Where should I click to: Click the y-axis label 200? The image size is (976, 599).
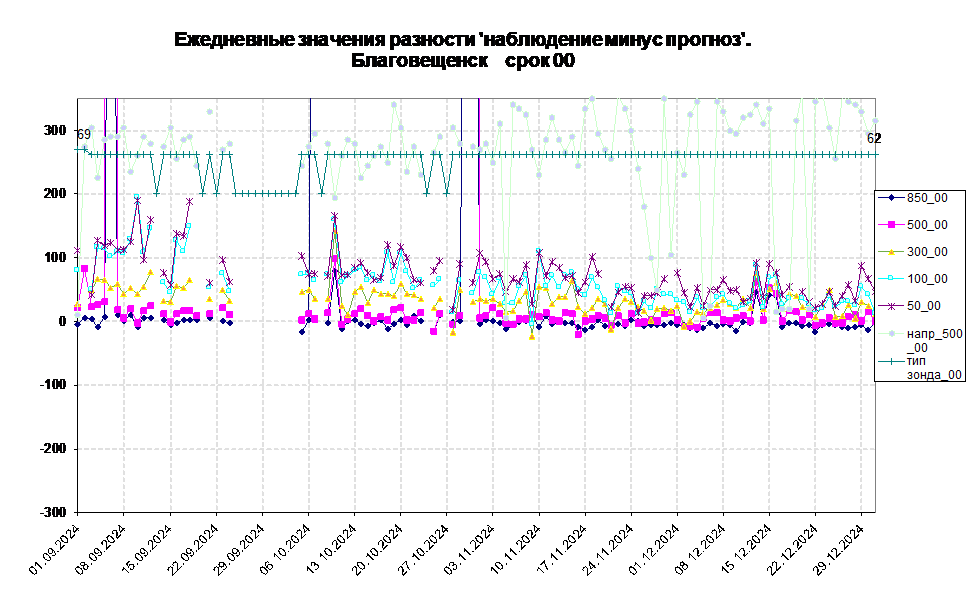pyautogui.click(x=54, y=194)
